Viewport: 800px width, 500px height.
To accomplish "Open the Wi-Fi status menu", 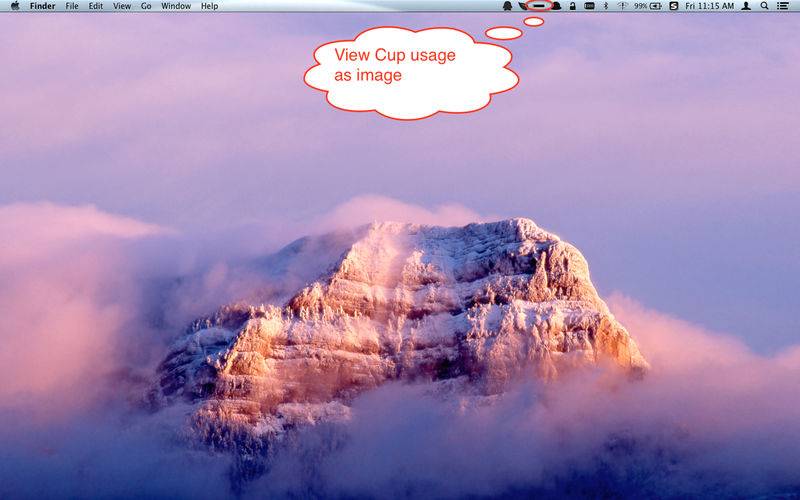I will pyautogui.click(x=622, y=6).
